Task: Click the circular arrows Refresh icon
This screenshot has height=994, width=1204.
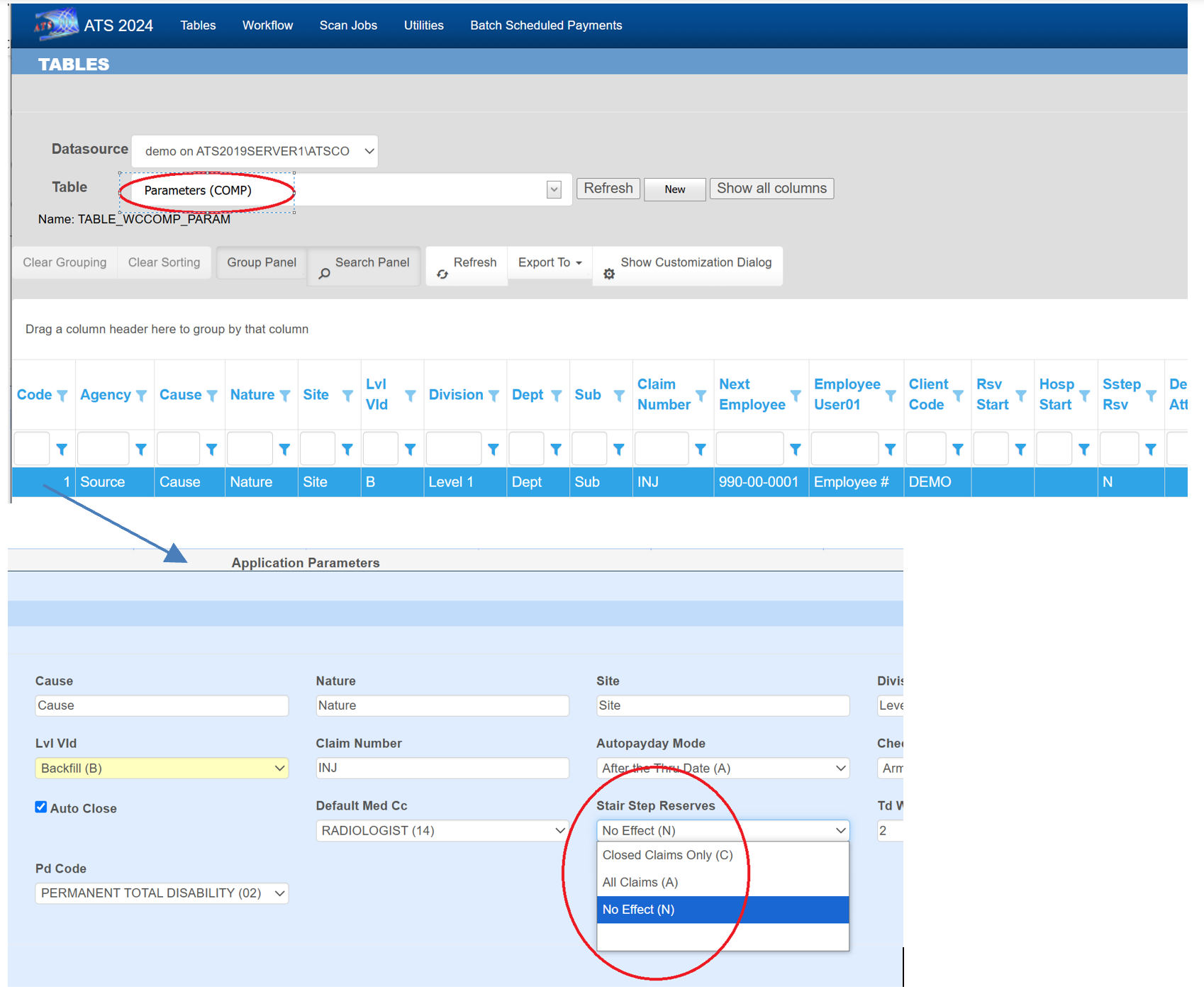Action: tap(442, 274)
